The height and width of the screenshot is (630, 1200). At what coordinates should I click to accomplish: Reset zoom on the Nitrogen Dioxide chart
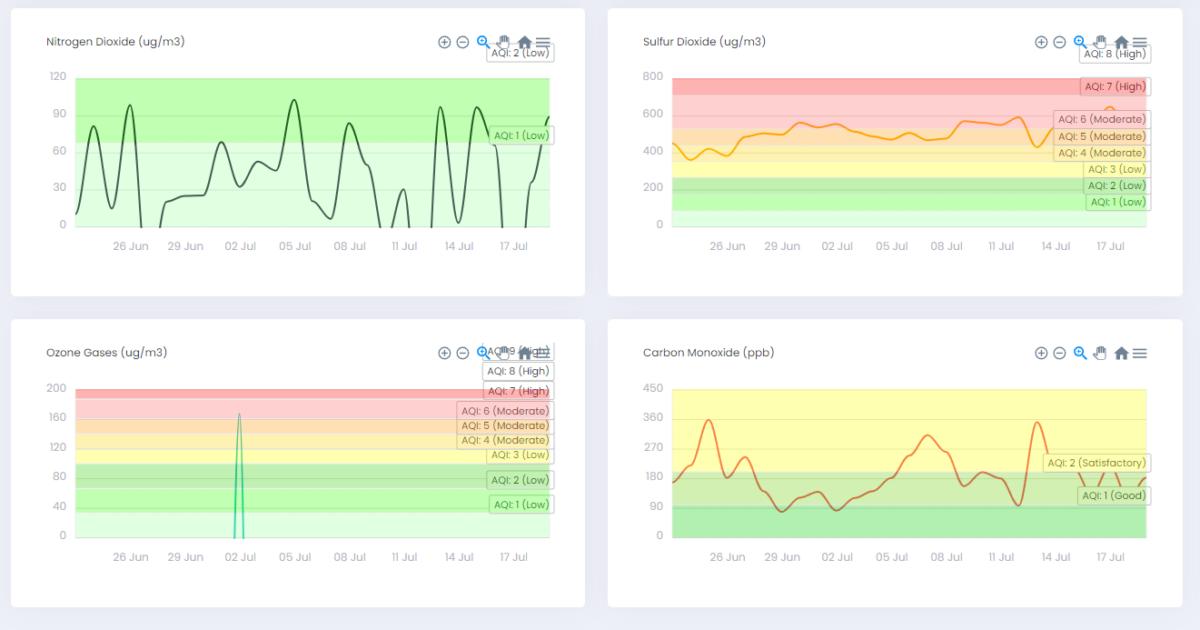click(x=524, y=42)
